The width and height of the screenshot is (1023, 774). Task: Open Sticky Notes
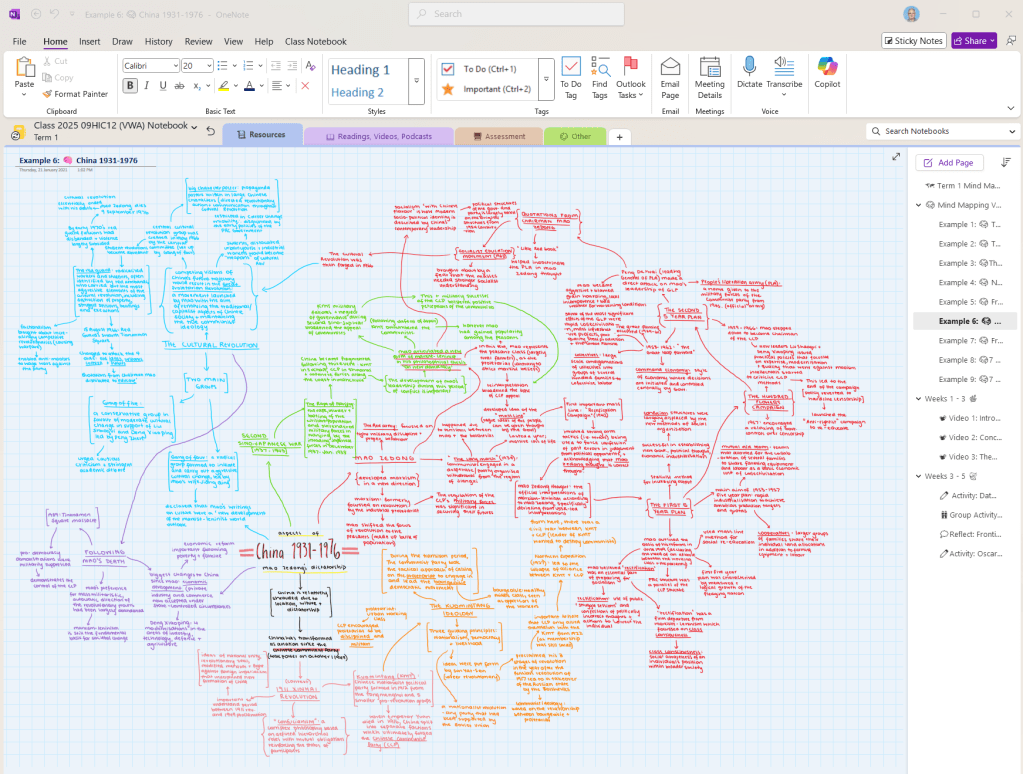[x=914, y=41]
